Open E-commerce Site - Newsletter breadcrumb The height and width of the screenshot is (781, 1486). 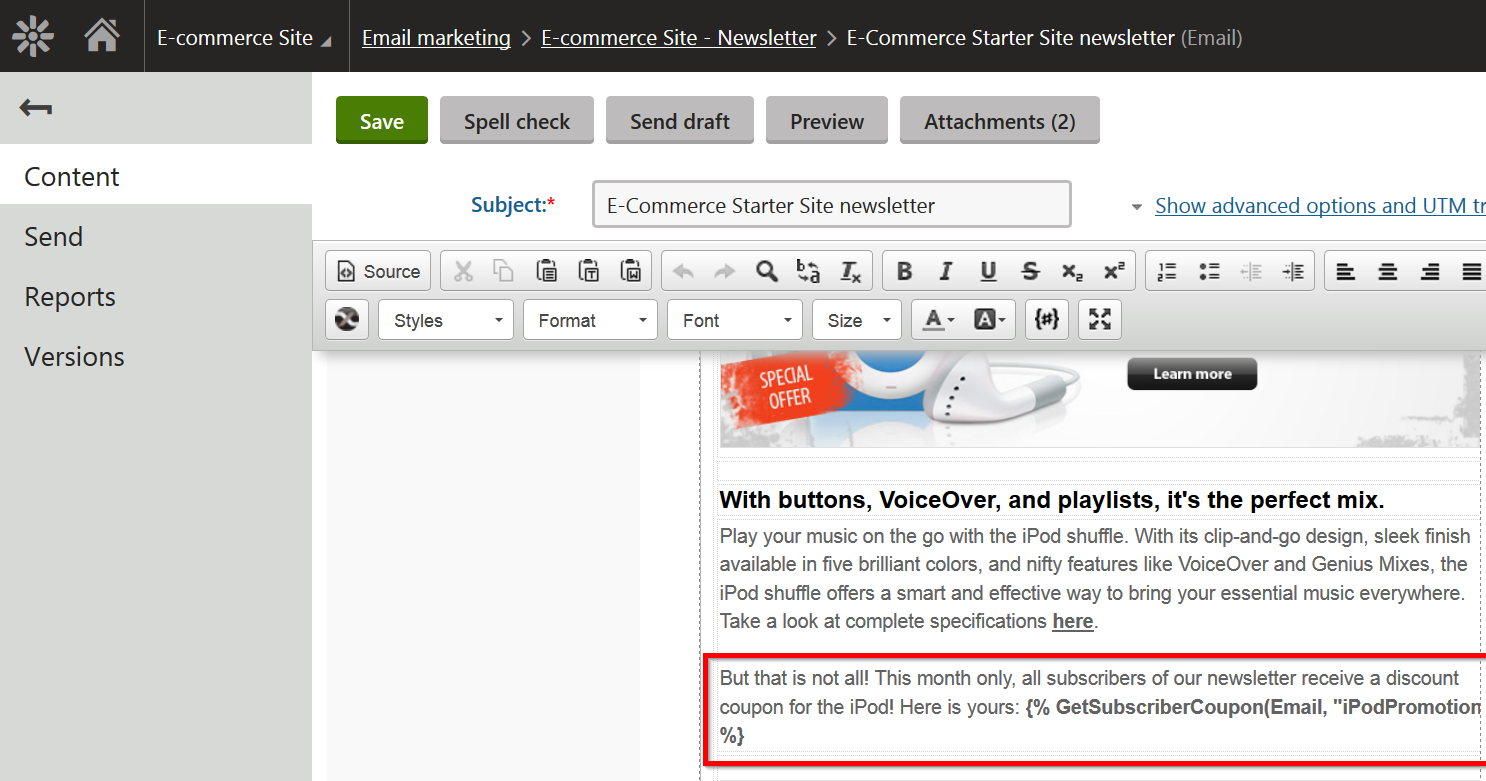[x=679, y=38]
